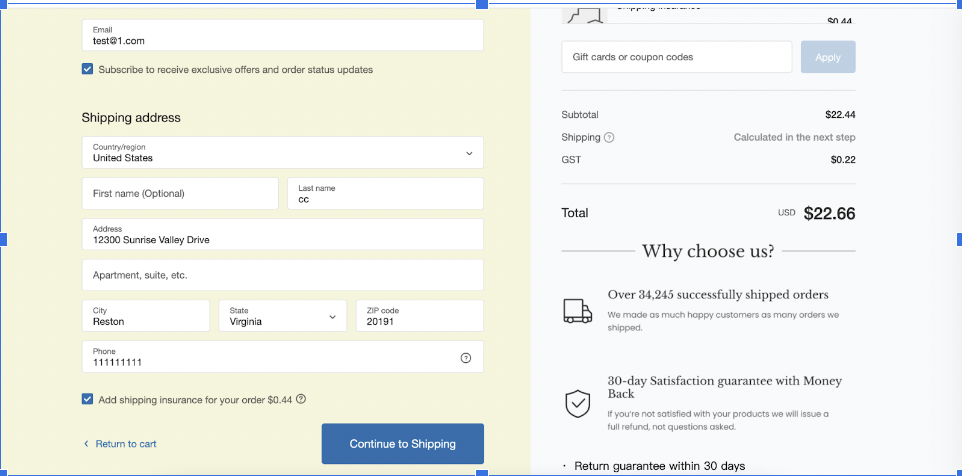962x476 pixels.
Task: Click the Shipping info question icon
Action: (609, 137)
